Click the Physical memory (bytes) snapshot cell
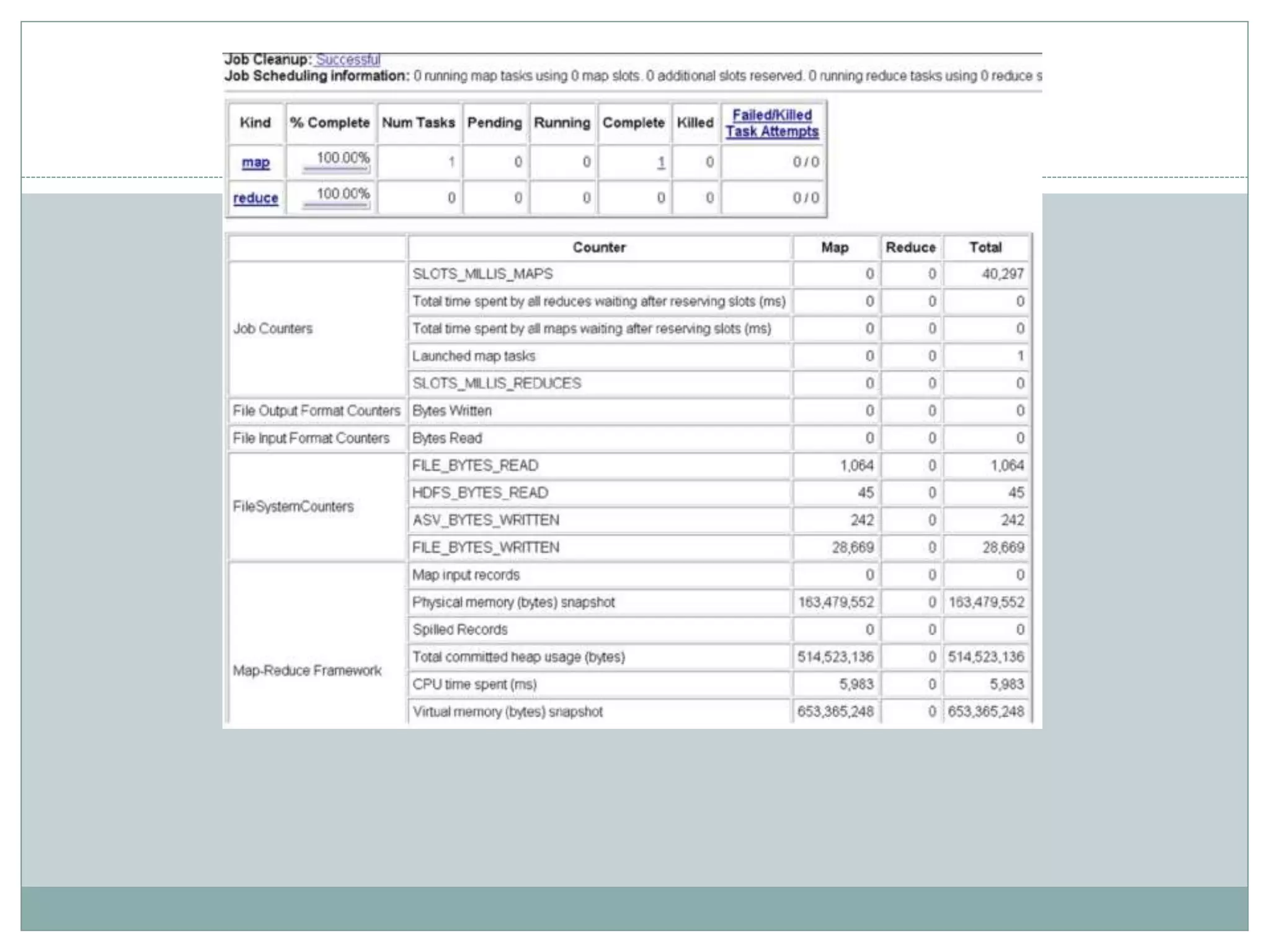This screenshot has height=952, width=1270. 513,602
